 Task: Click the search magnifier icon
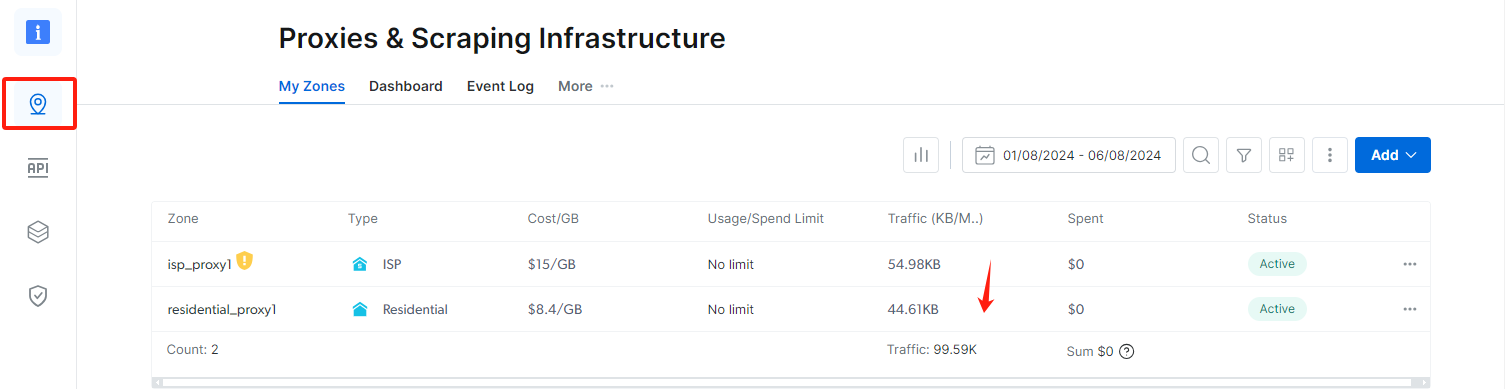pos(1201,155)
